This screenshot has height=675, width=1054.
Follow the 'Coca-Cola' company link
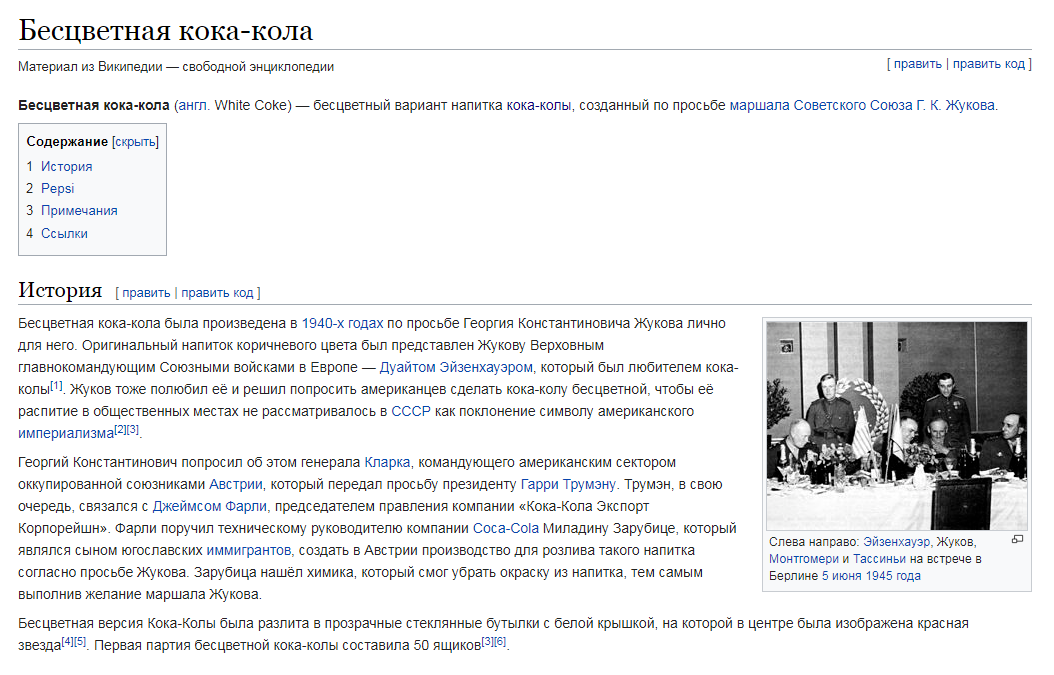point(506,528)
